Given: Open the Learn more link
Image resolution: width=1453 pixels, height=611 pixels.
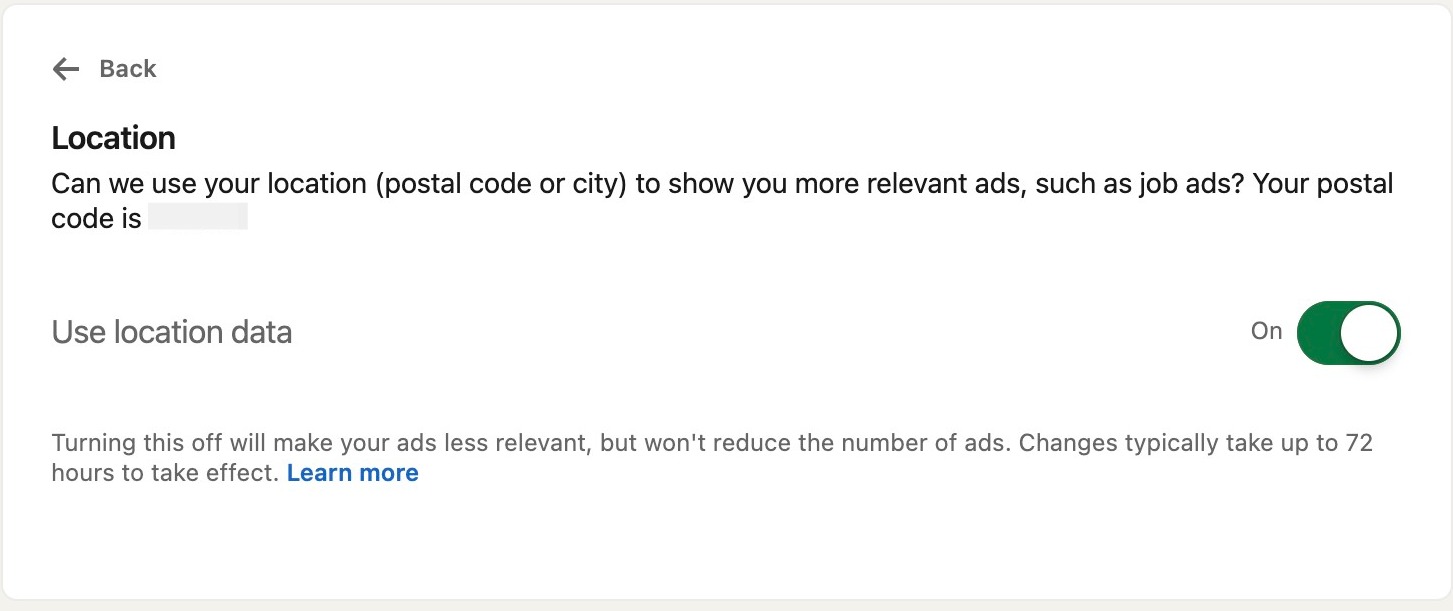Looking at the screenshot, I should pos(352,473).
